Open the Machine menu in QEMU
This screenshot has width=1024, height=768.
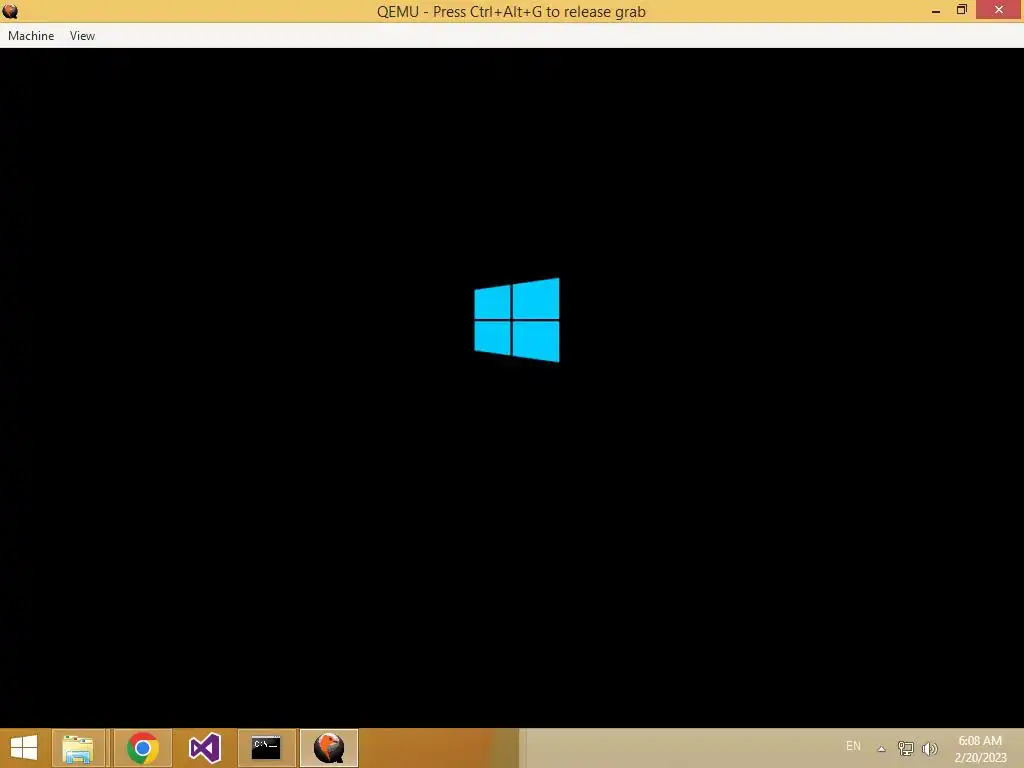pyautogui.click(x=31, y=36)
